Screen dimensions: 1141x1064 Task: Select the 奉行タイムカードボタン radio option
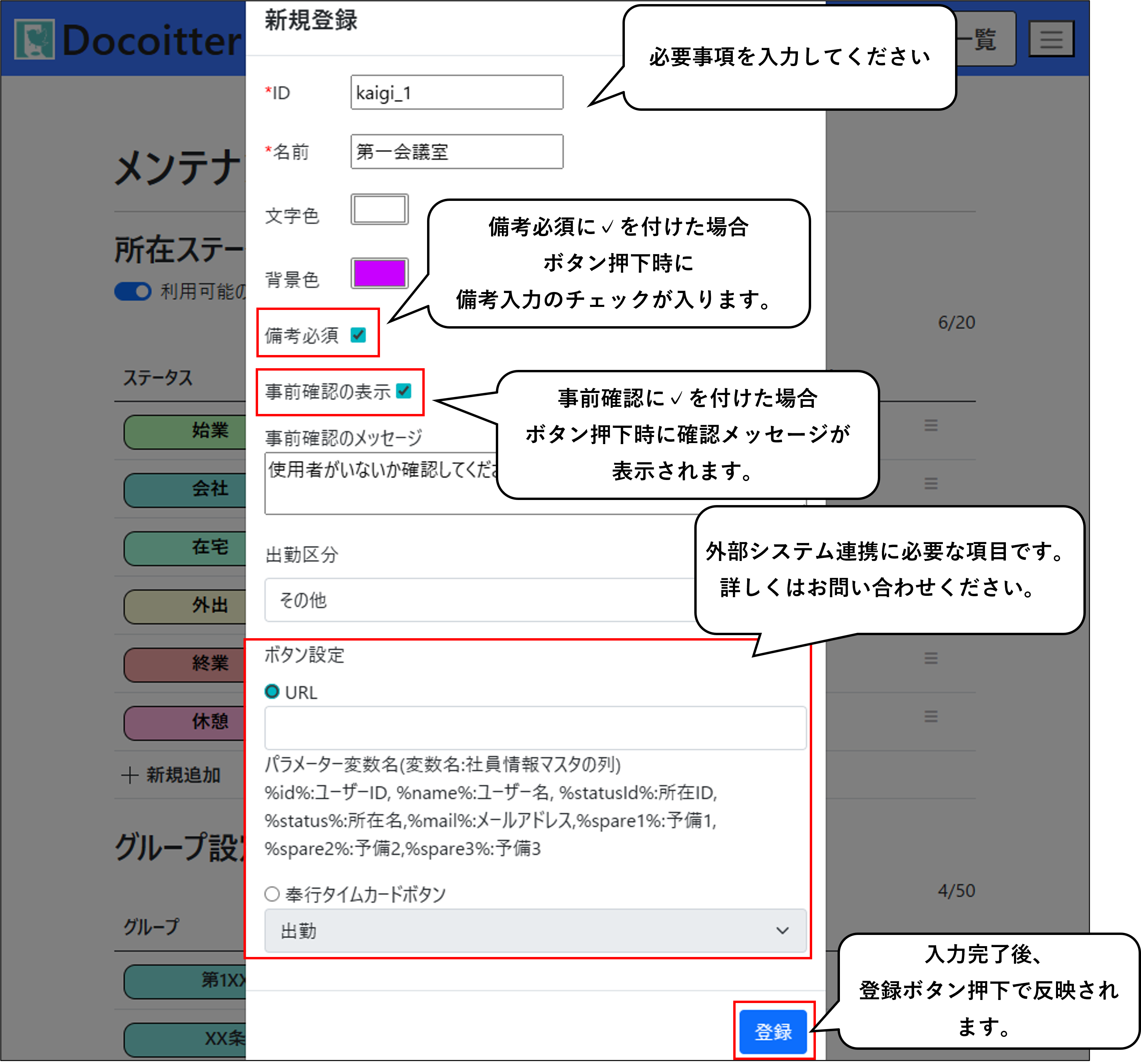[272, 894]
